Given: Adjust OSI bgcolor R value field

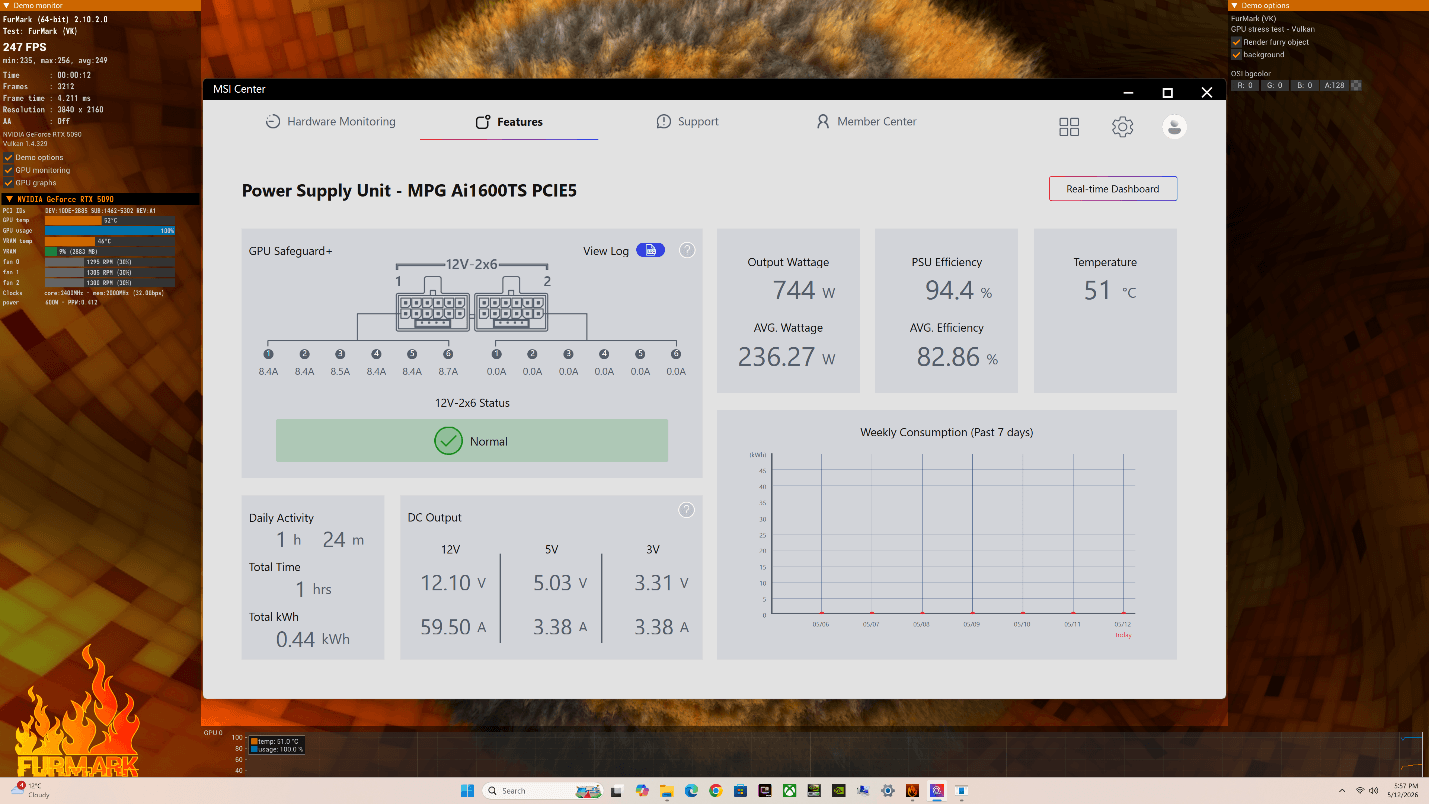Looking at the screenshot, I should tap(1246, 86).
